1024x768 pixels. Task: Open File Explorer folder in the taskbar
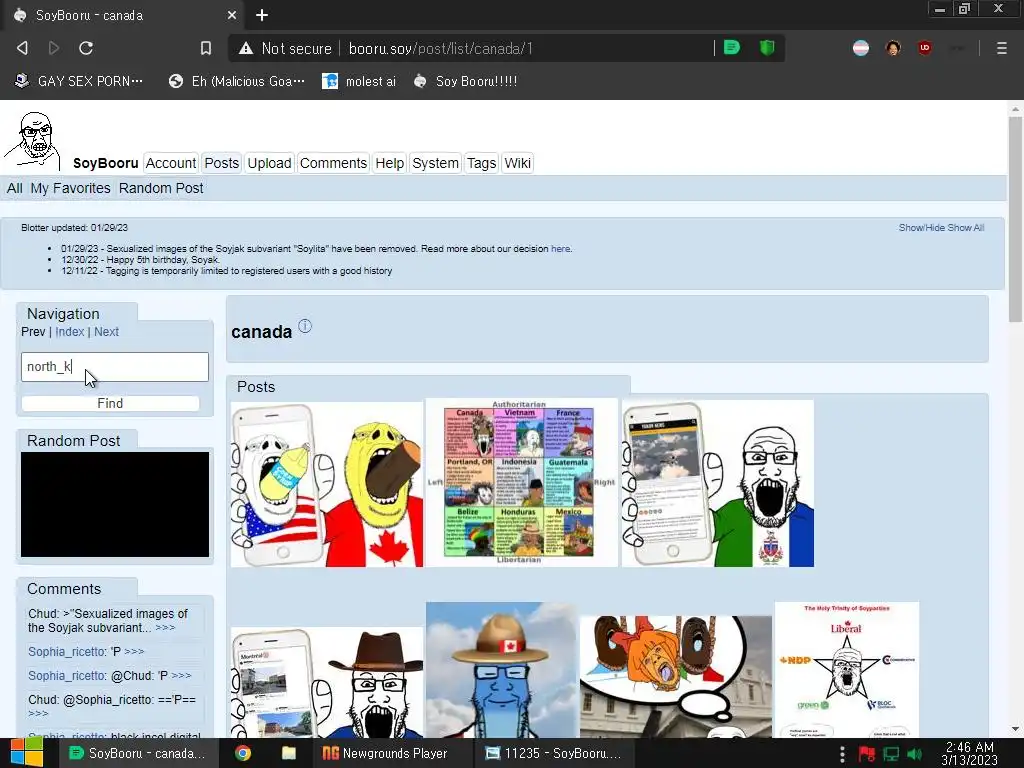[289, 753]
